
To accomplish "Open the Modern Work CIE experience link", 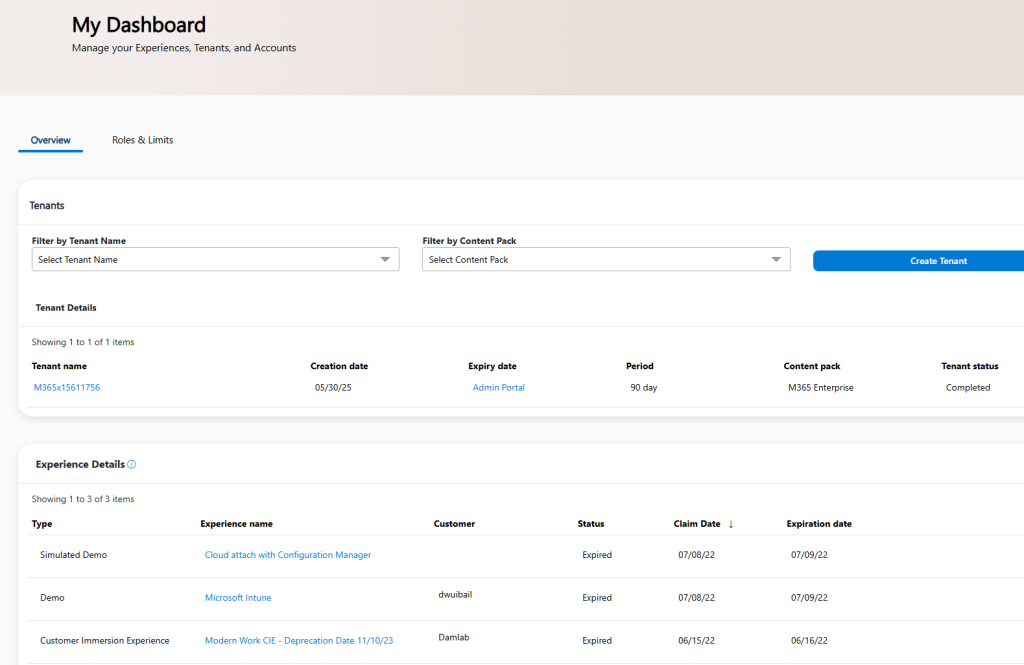I will tap(299, 640).
